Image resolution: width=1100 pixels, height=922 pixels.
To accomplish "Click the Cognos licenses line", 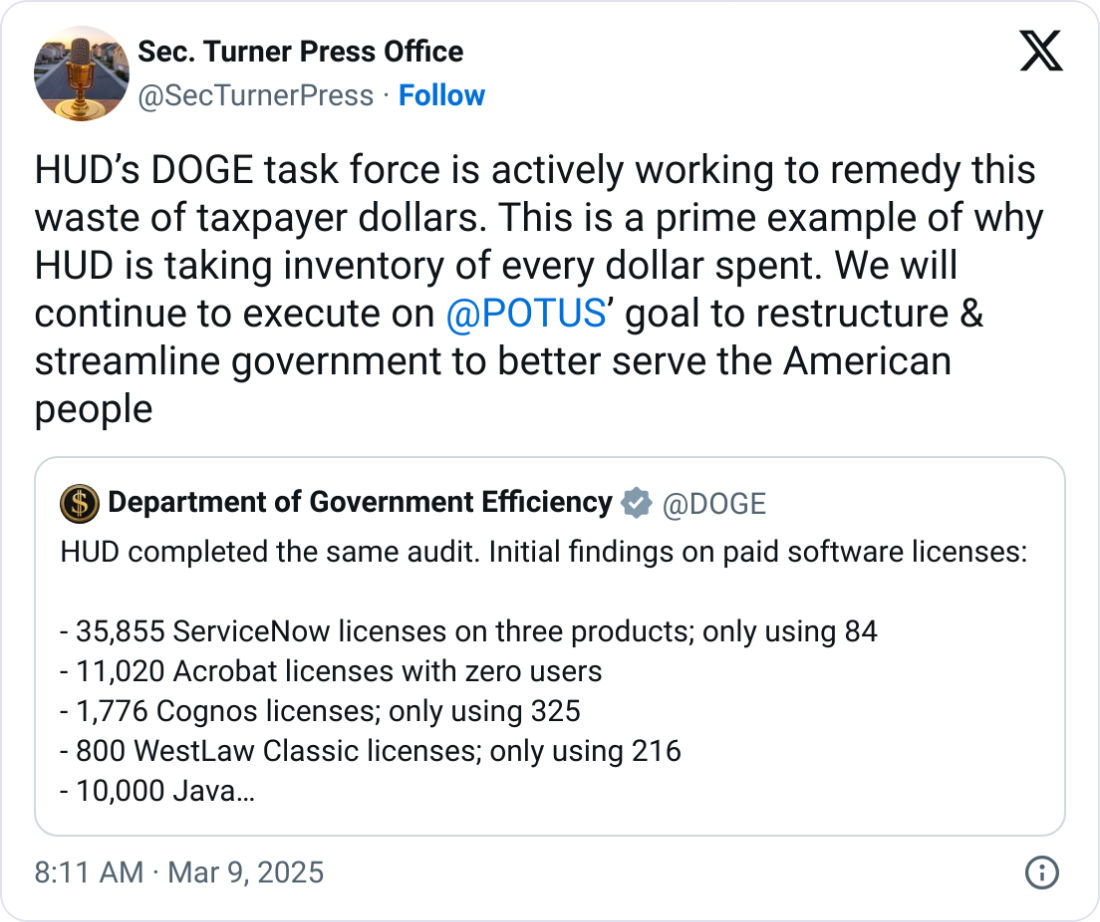I will point(320,711).
